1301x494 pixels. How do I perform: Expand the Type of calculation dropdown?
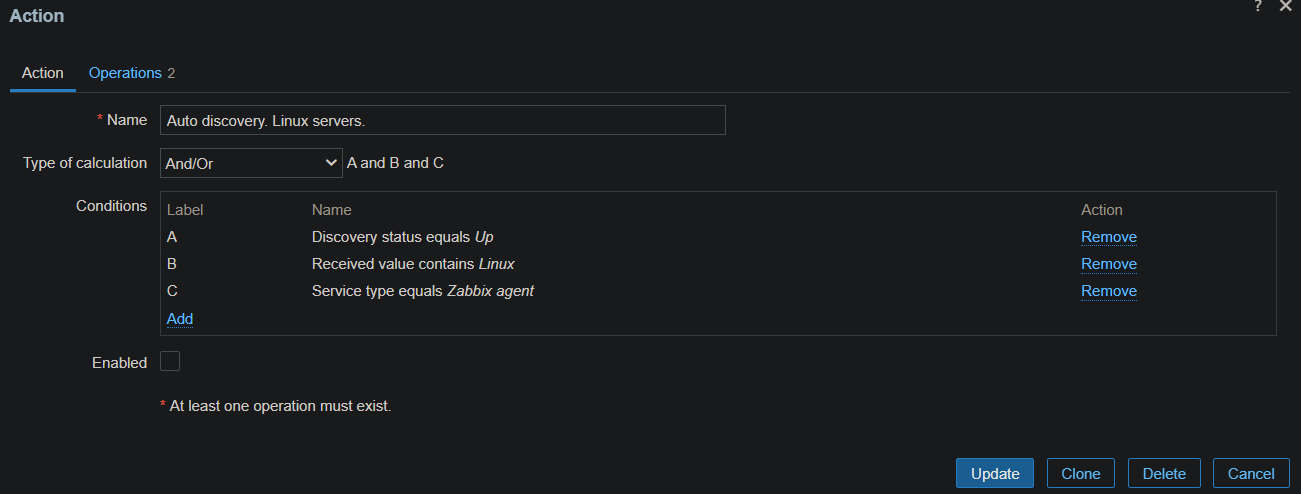tap(252, 163)
